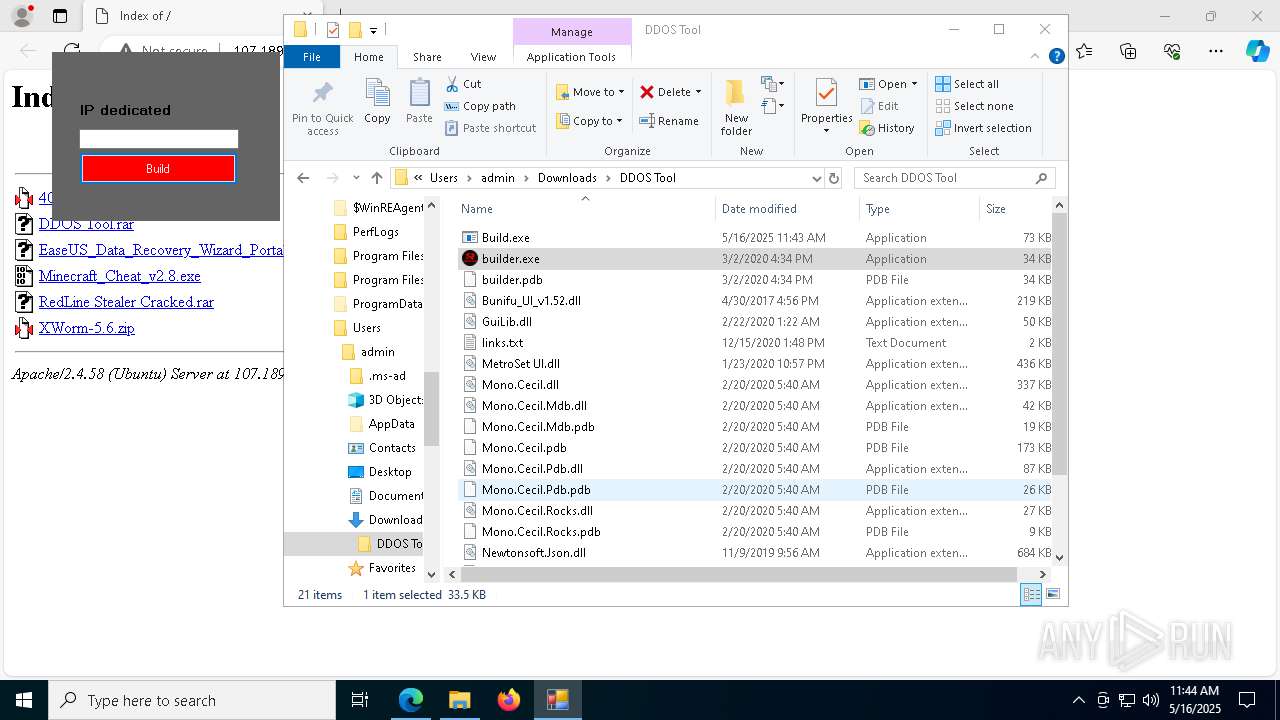Click Edit in the Open group

[879, 106]
